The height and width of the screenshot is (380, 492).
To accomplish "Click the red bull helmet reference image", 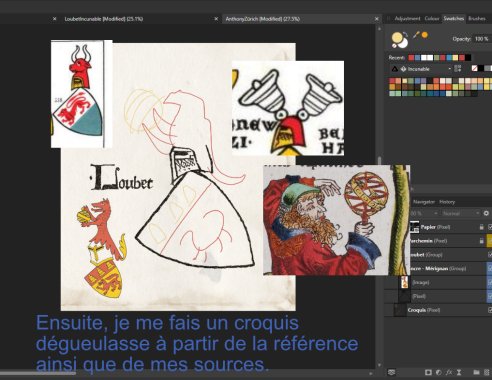I will [x=82, y=94].
